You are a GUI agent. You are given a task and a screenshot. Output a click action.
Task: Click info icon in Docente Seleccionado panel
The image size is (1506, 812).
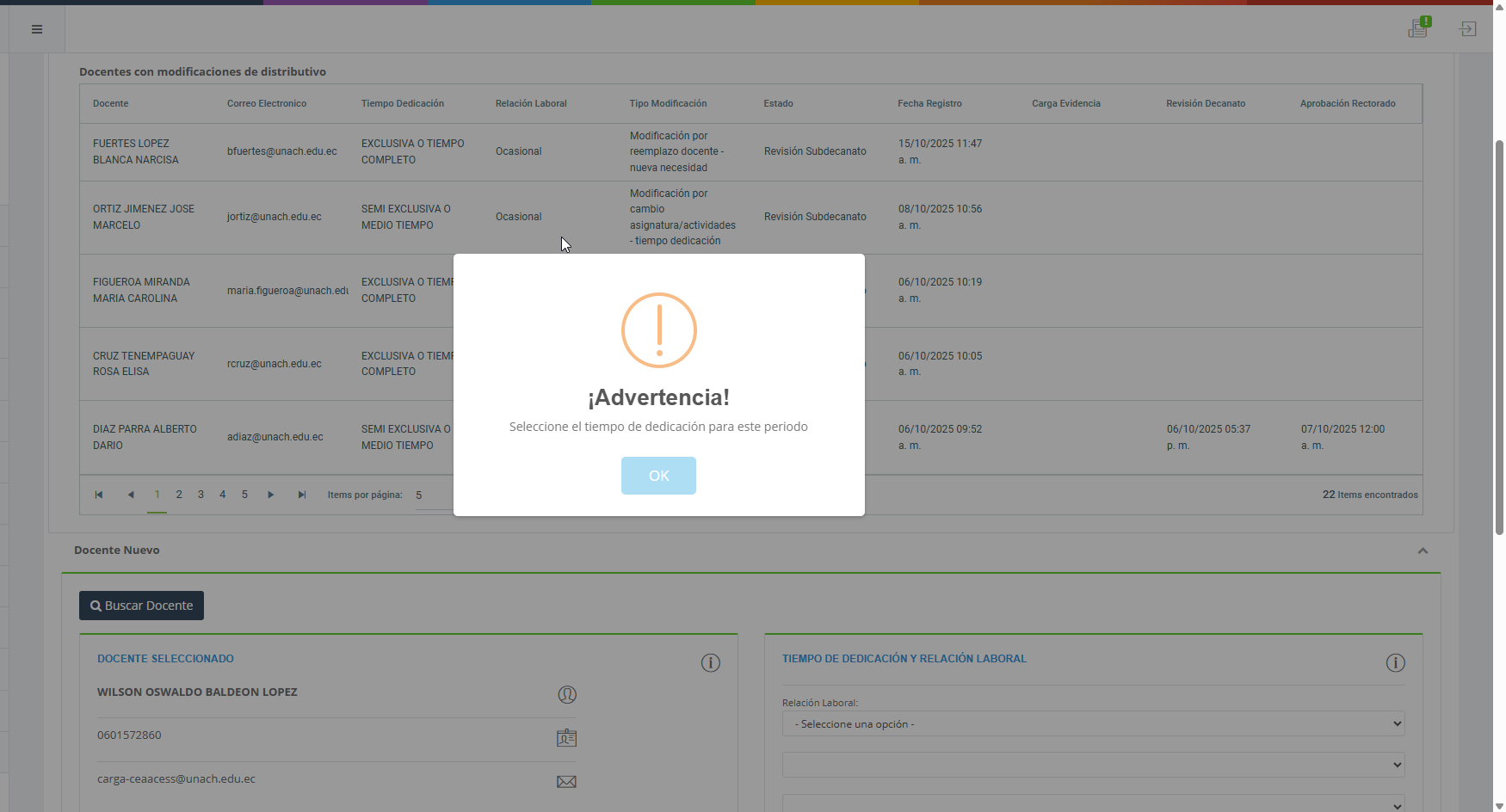click(710, 663)
